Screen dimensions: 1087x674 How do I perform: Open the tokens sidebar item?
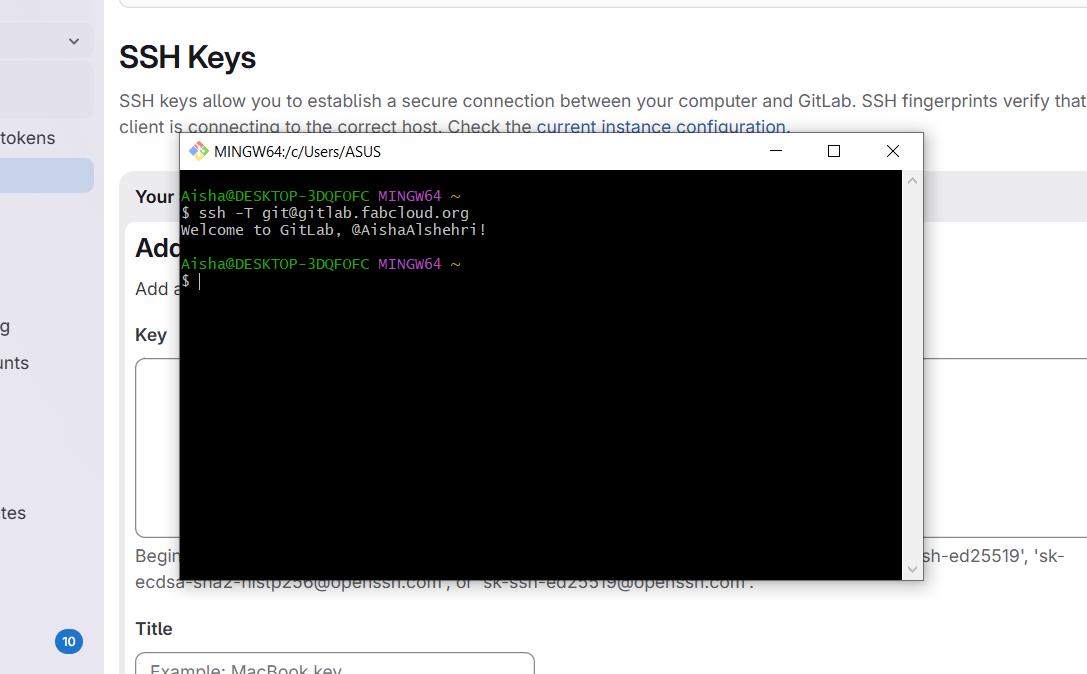tap(28, 138)
